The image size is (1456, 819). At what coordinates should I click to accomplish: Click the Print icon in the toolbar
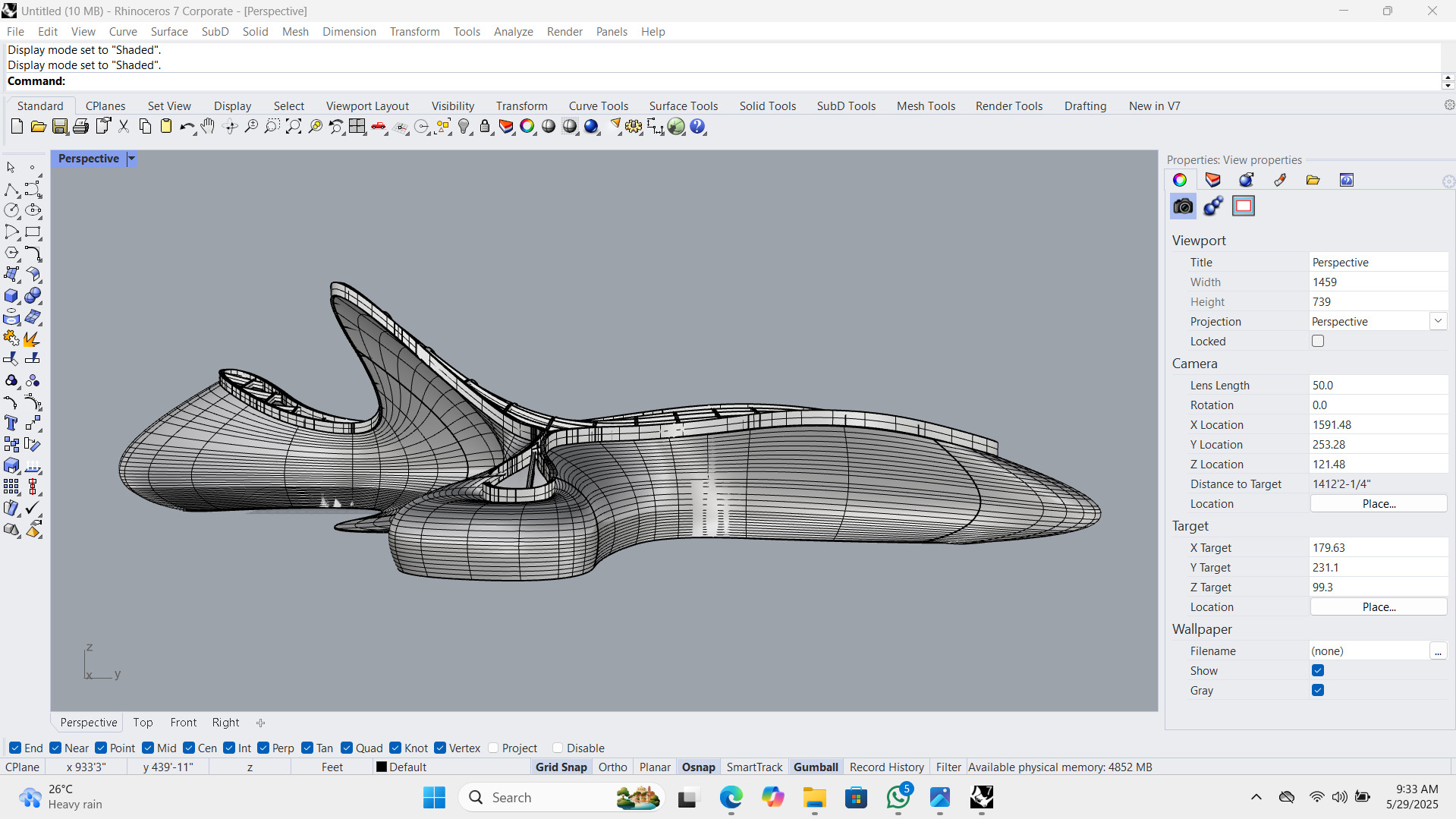81,127
